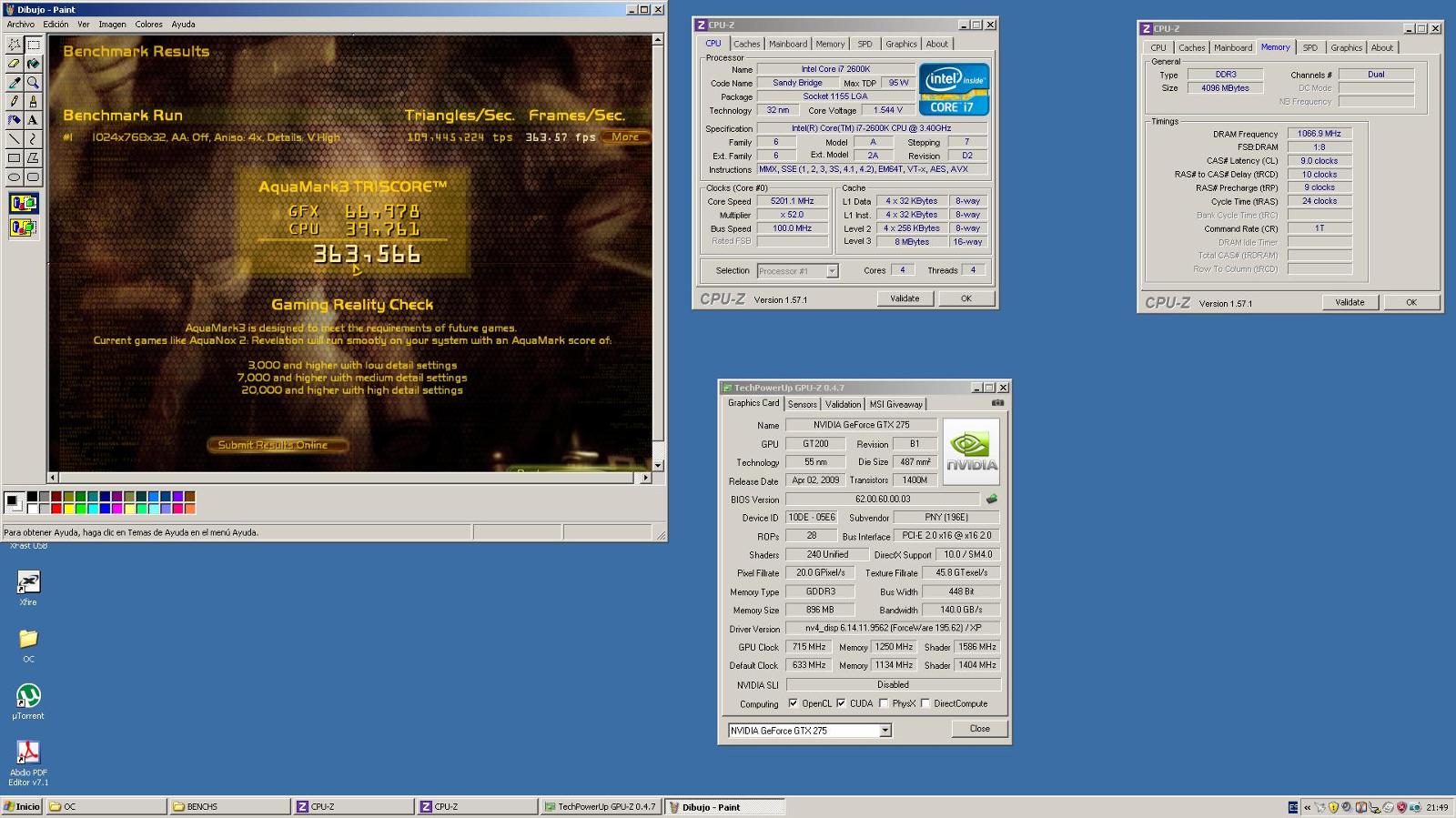1456x818 pixels.
Task: Activate the Magnifier tool in Paint
Action: tap(33, 83)
